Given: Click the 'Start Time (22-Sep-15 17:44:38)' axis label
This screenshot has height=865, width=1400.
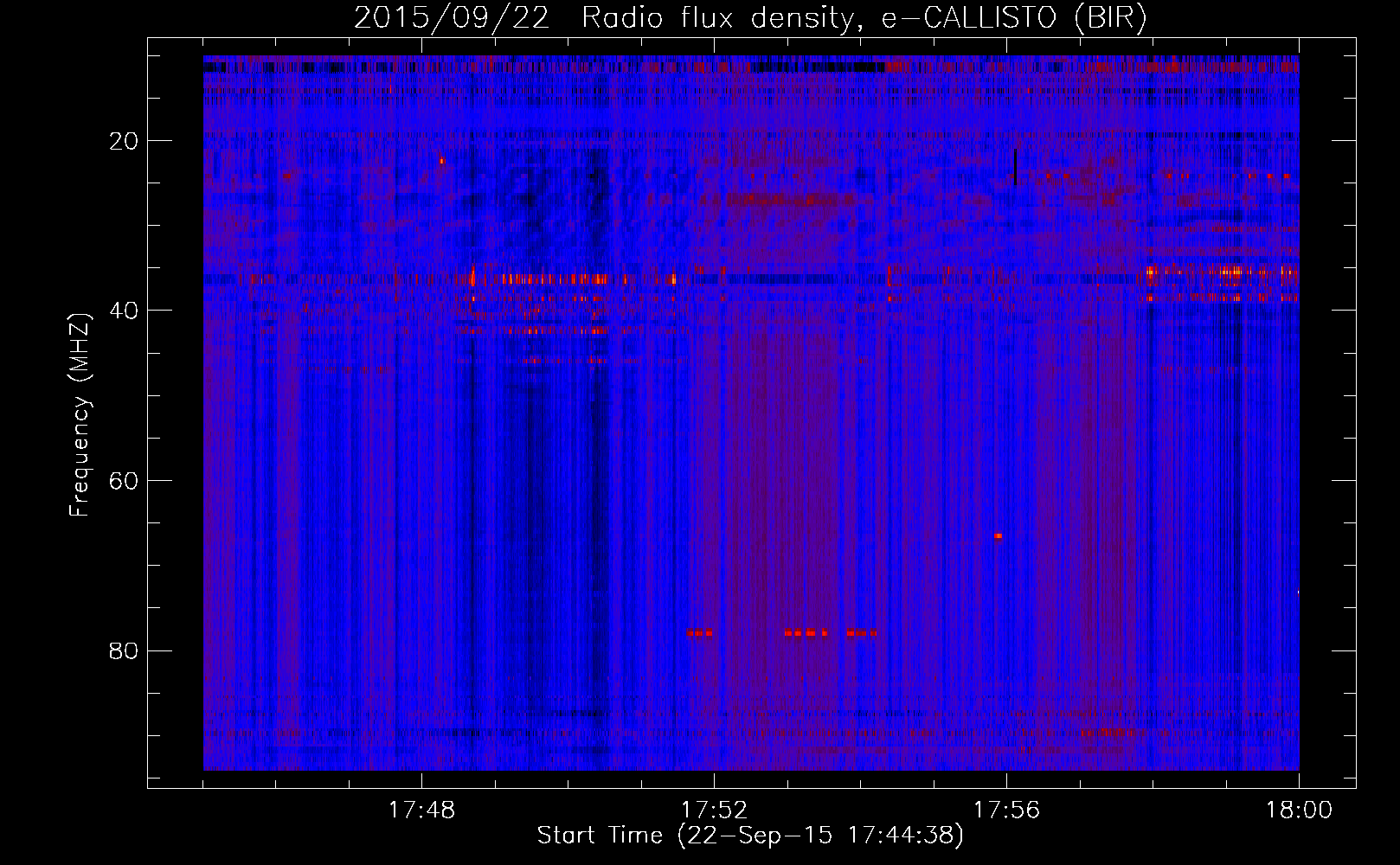Looking at the screenshot, I should point(750,836).
